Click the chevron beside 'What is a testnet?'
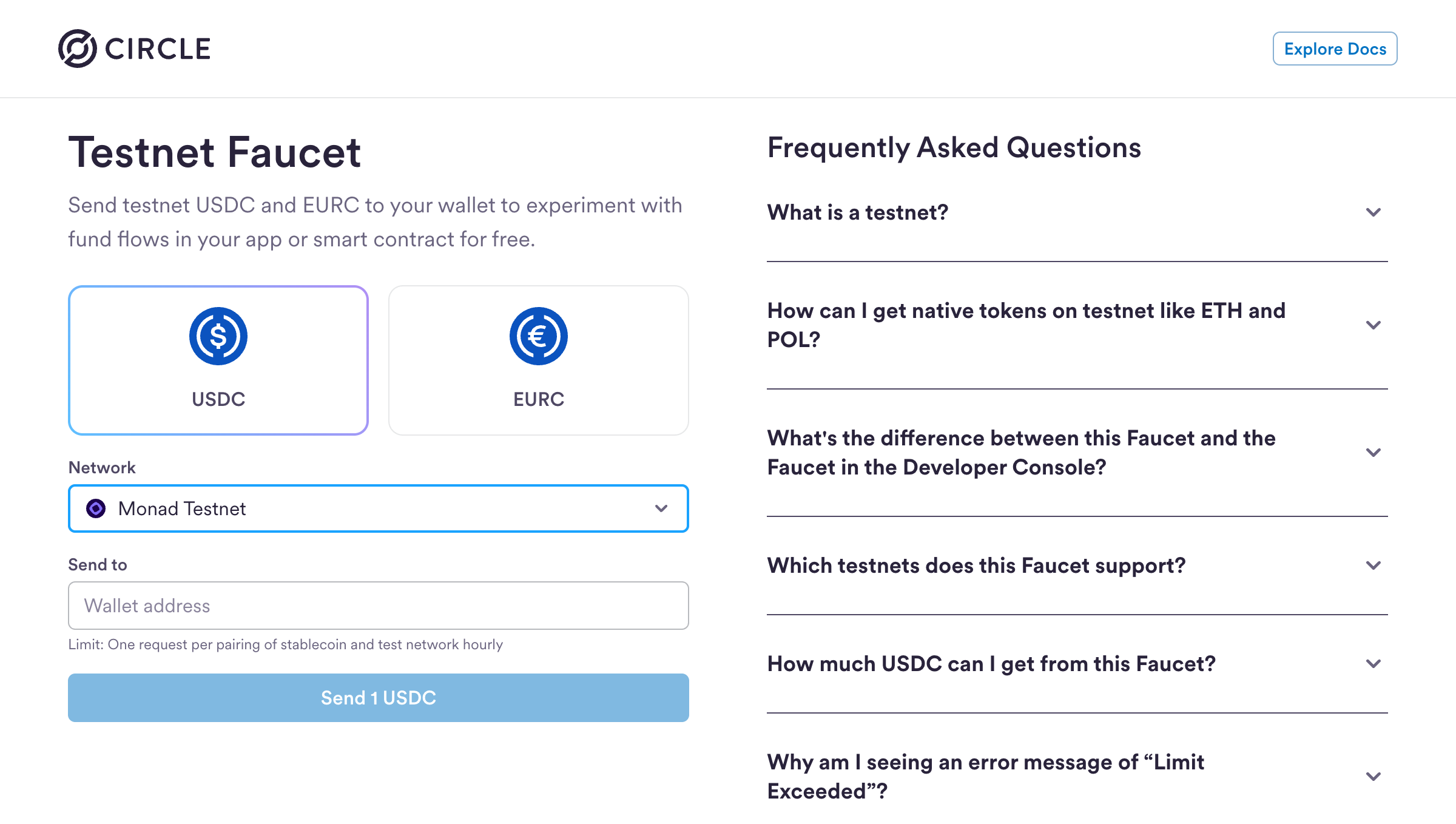The width and height of the screenshot is (1456, 824). pos(1374,212)
